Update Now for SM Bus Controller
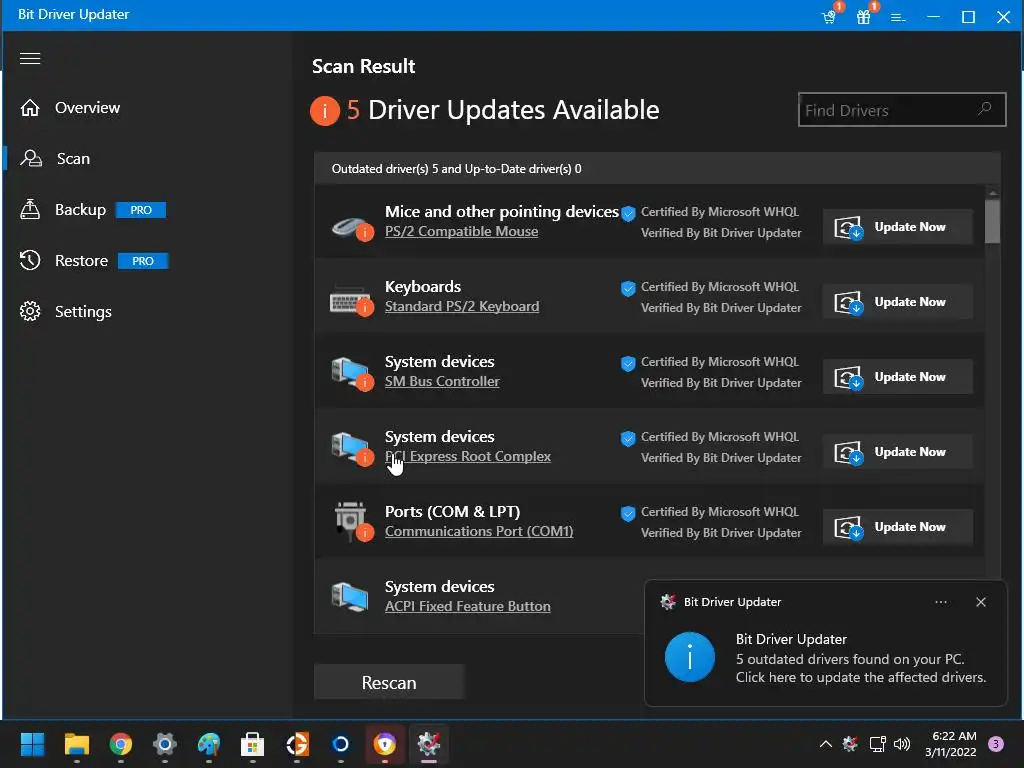The width and height of the screenshot is (1024, 768). tap(898, 377)
